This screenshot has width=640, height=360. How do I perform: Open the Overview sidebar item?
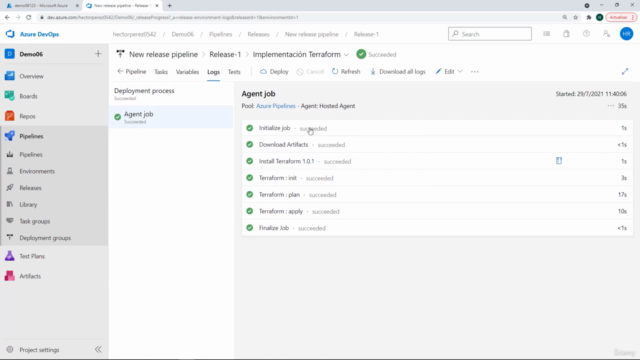(31, 76)
